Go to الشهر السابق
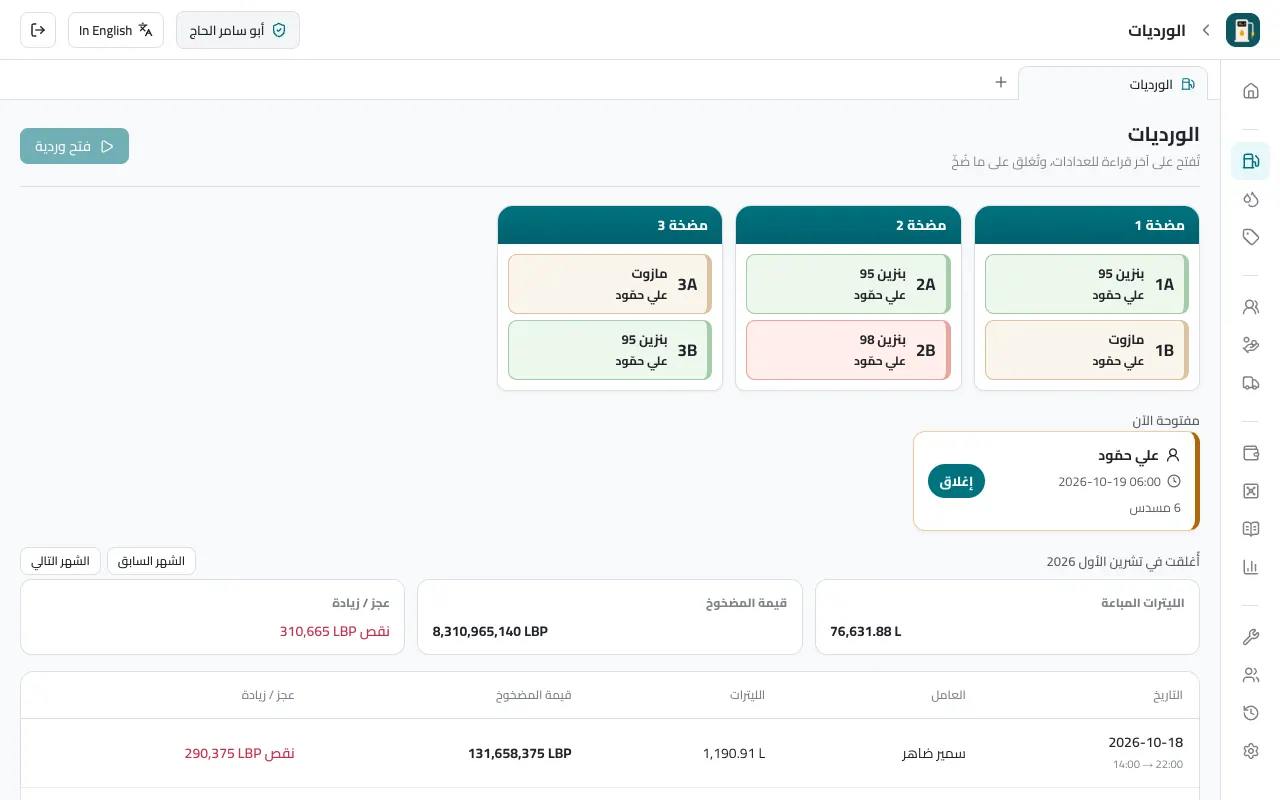Image resolution: width=1280 pixels, height=800 pixels. [151, 561]
